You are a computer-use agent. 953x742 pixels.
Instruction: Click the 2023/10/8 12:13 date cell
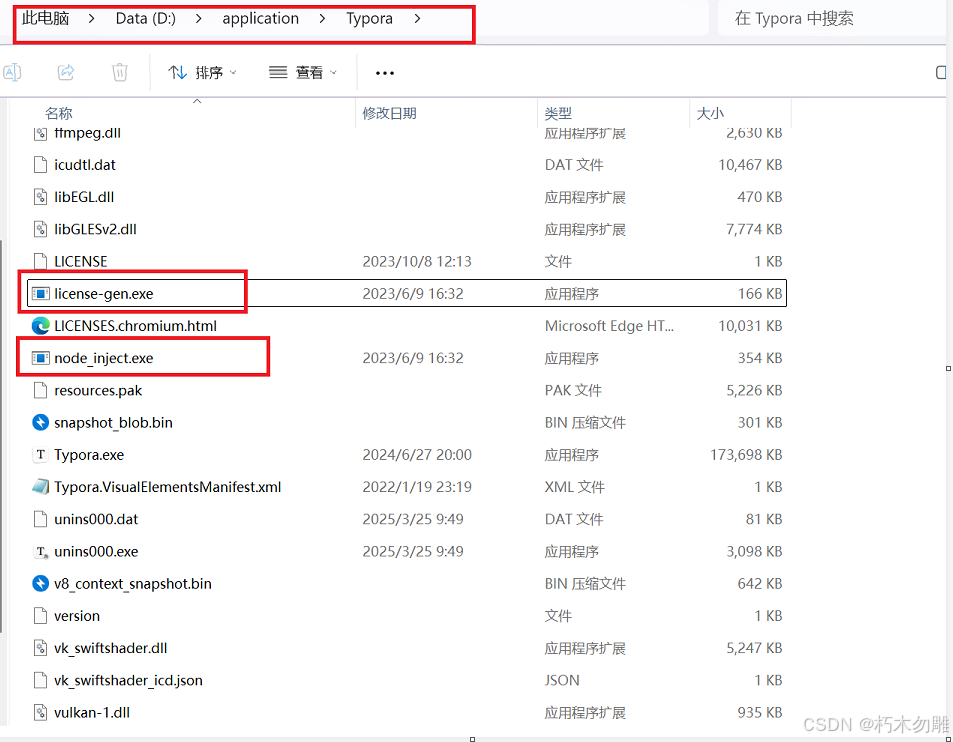pyautogui.click(x=417, y=261)
